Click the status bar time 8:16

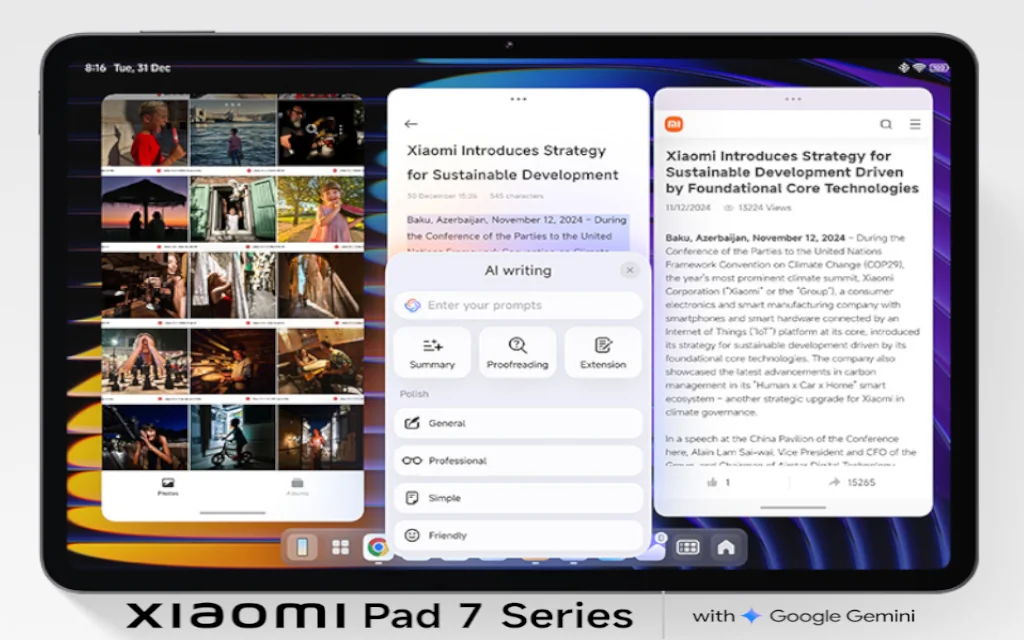coord(95,67)
